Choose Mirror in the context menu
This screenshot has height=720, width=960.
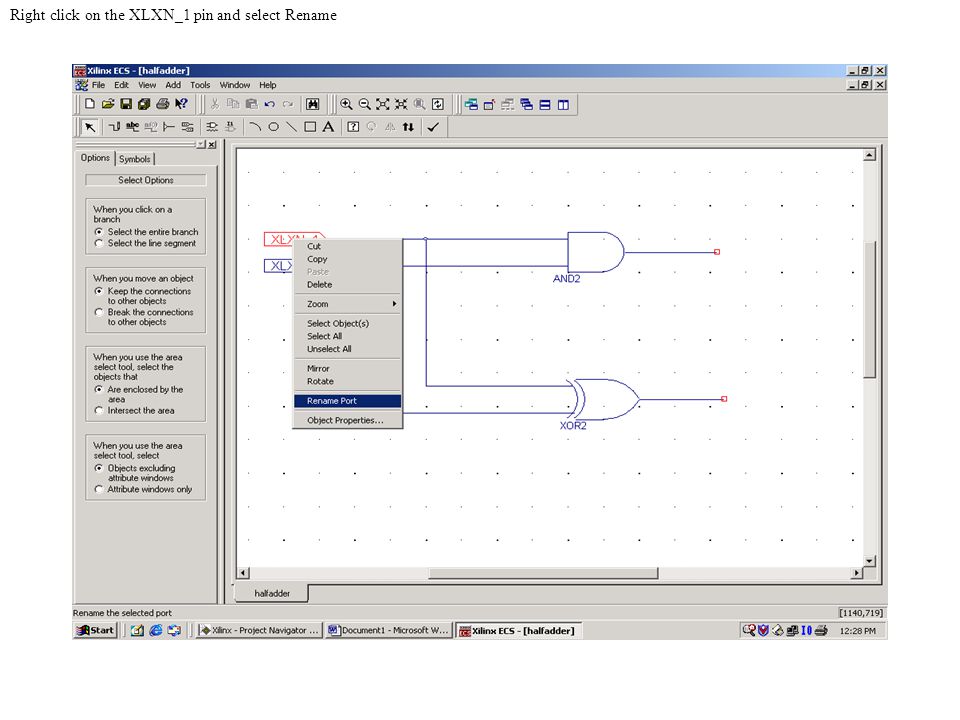pyautogui.click(x=347, y=369)
